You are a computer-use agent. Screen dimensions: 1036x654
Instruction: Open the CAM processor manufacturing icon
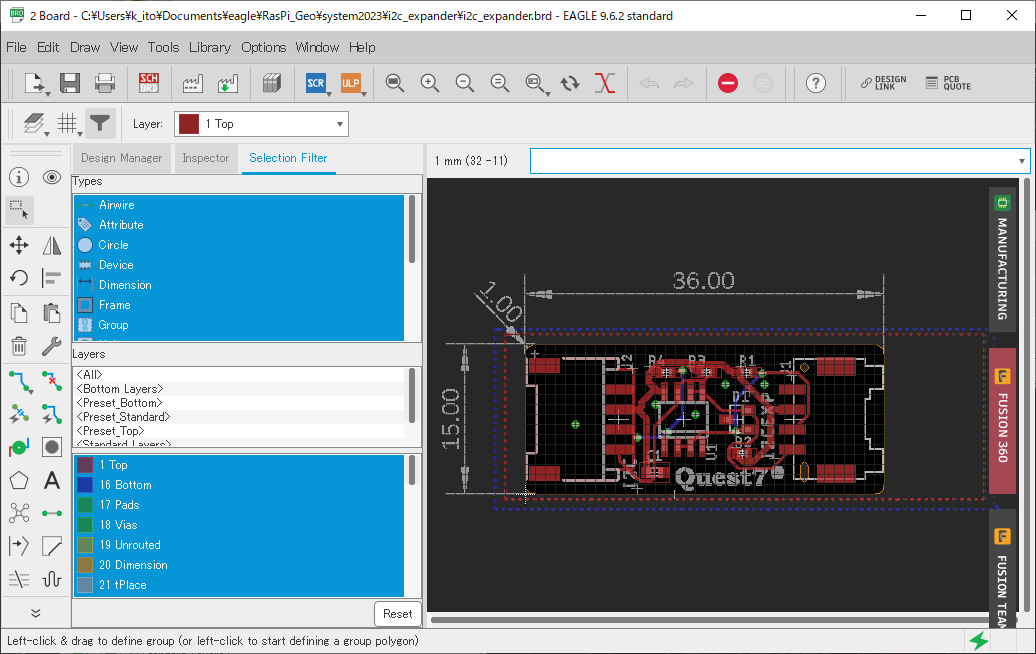pyautogui.click(x=192, y=83)
